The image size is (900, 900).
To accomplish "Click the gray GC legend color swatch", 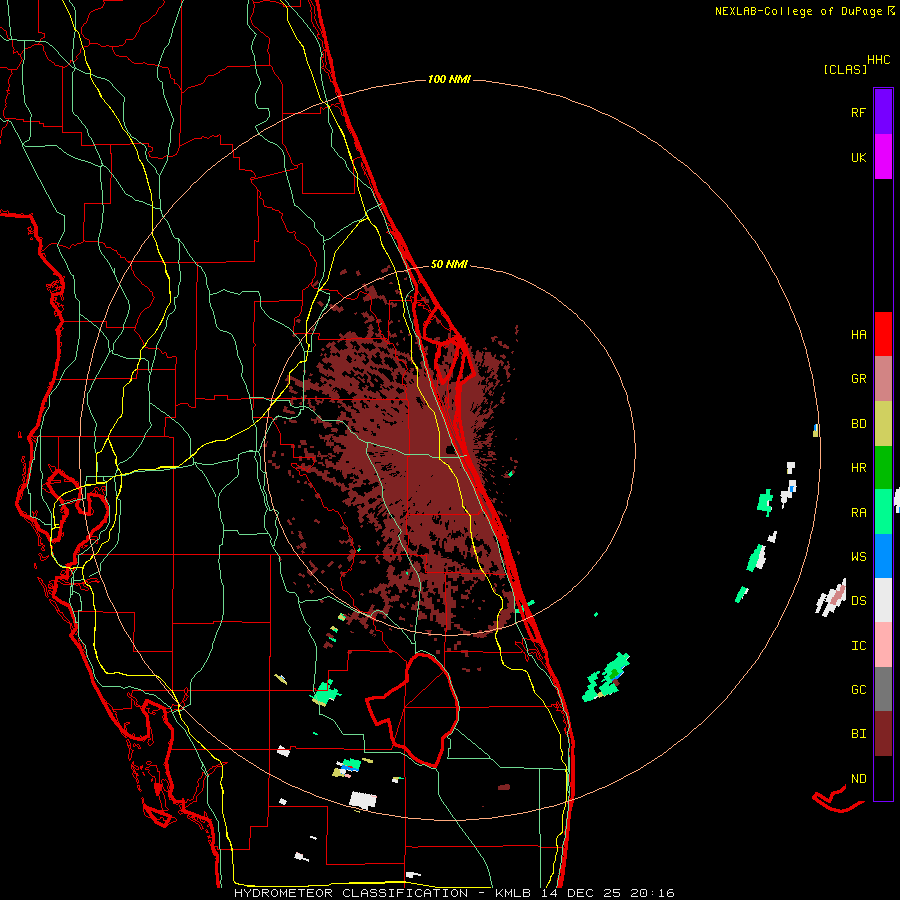I will tap(883, 689).
